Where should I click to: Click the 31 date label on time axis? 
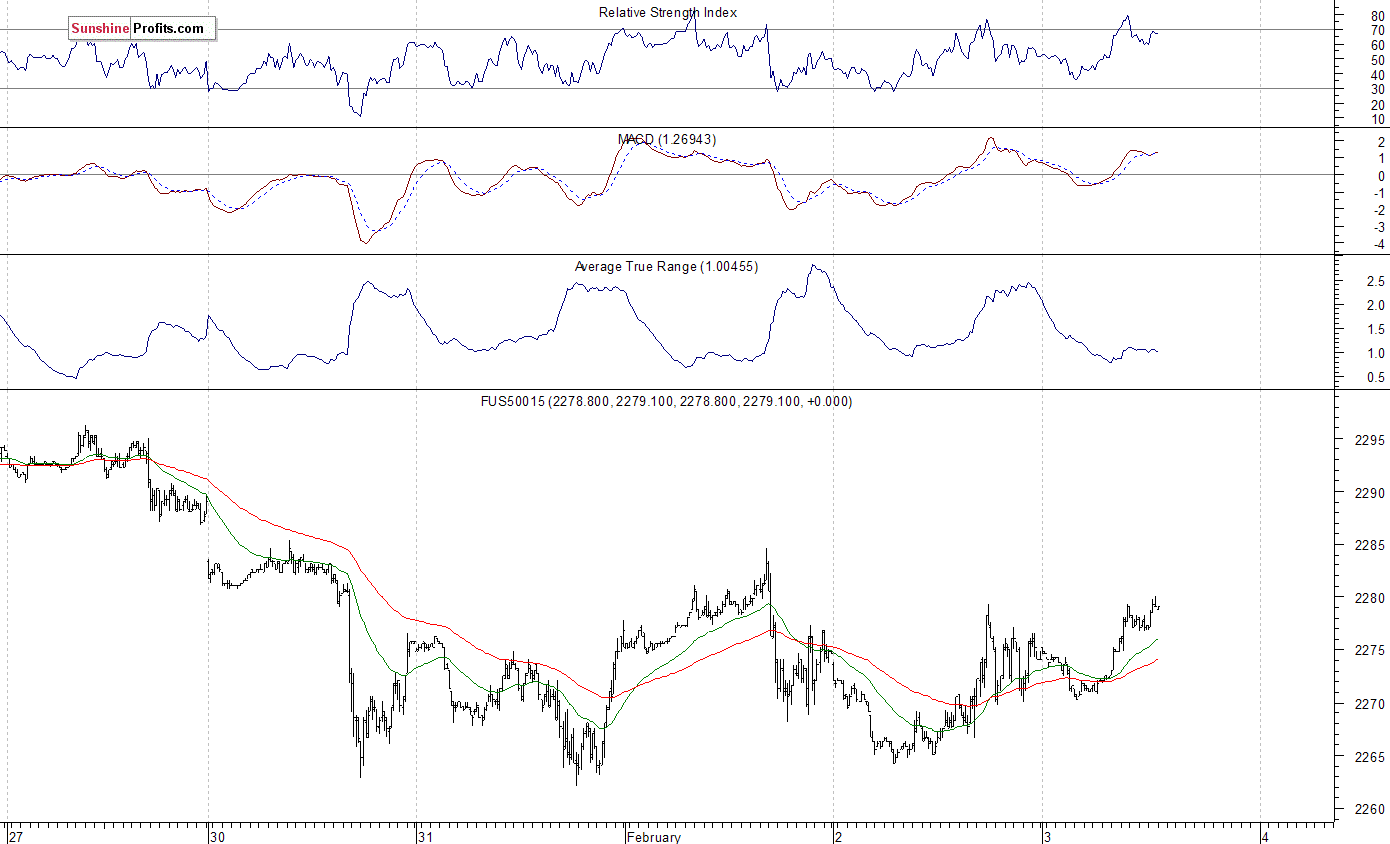pos(427,837)
